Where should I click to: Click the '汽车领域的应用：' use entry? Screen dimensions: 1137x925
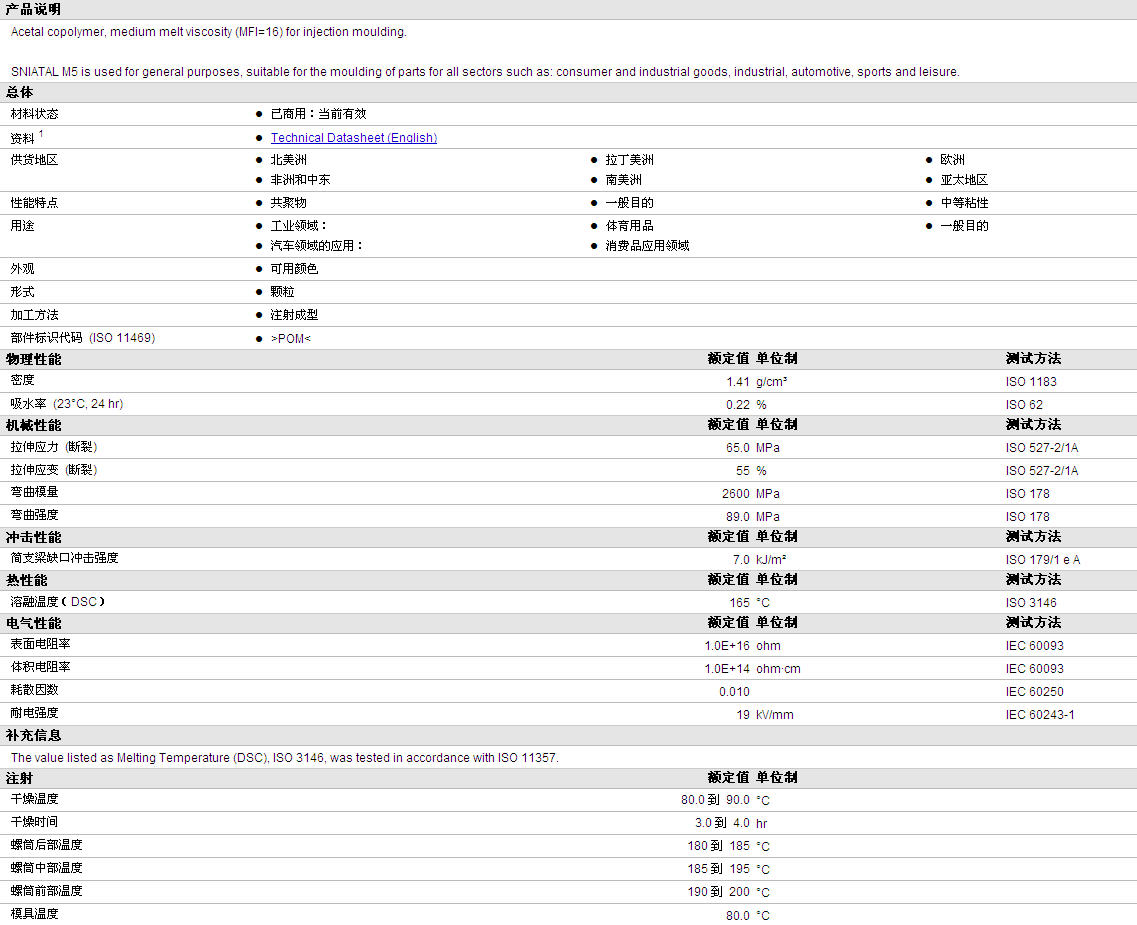(317, 246)
